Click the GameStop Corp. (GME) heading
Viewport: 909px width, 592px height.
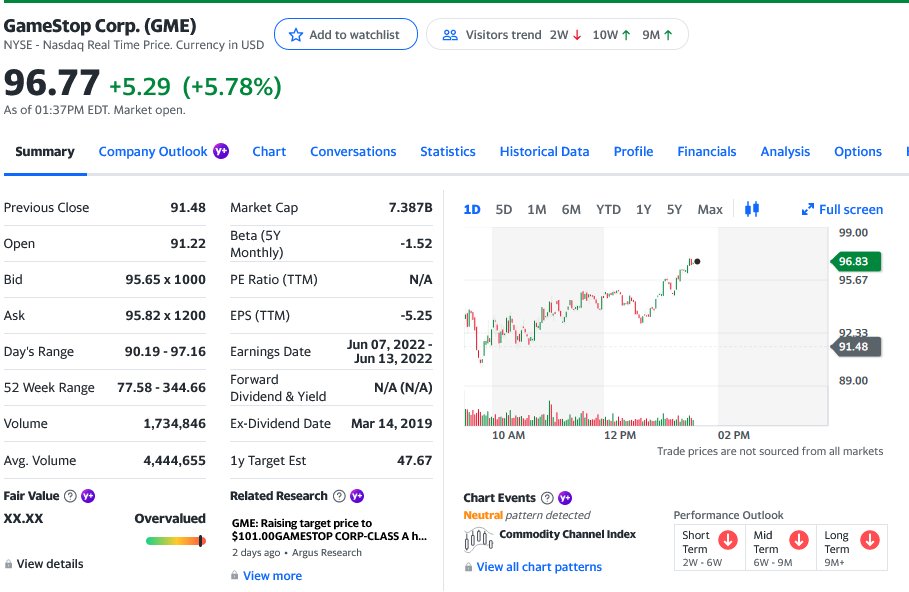[100, 26]
